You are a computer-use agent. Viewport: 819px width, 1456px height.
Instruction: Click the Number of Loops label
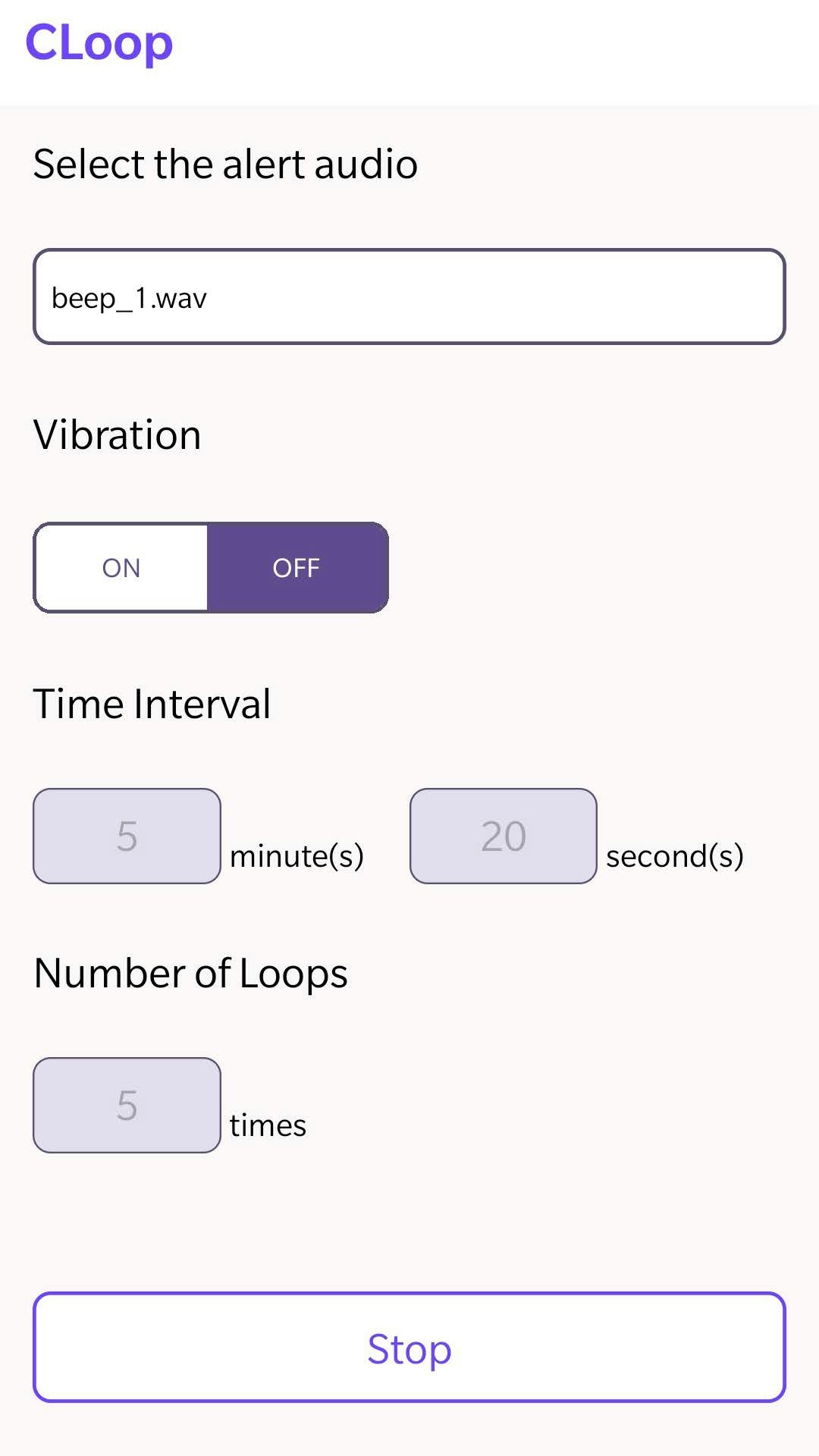[190, 973]
